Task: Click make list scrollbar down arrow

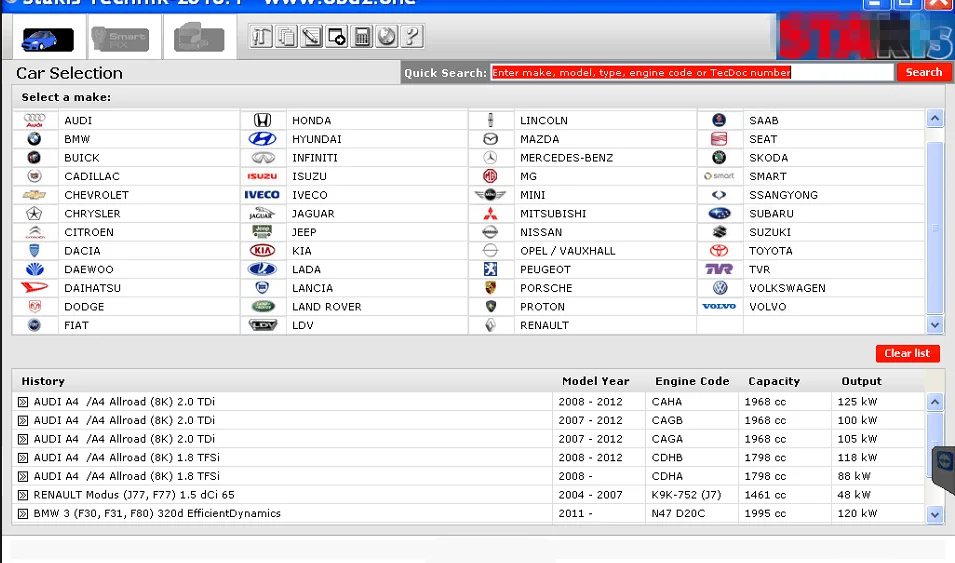Action: pyautogui.click(x=934, y=325)
